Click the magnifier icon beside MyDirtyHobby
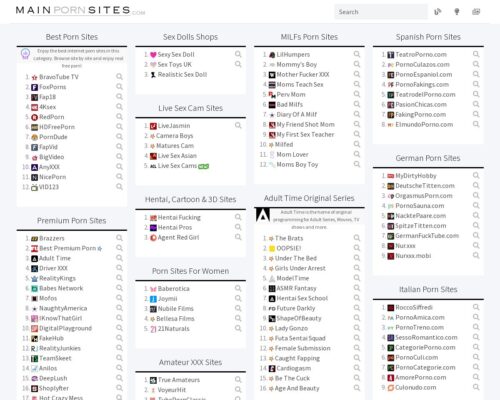 [x=476, y=175]
